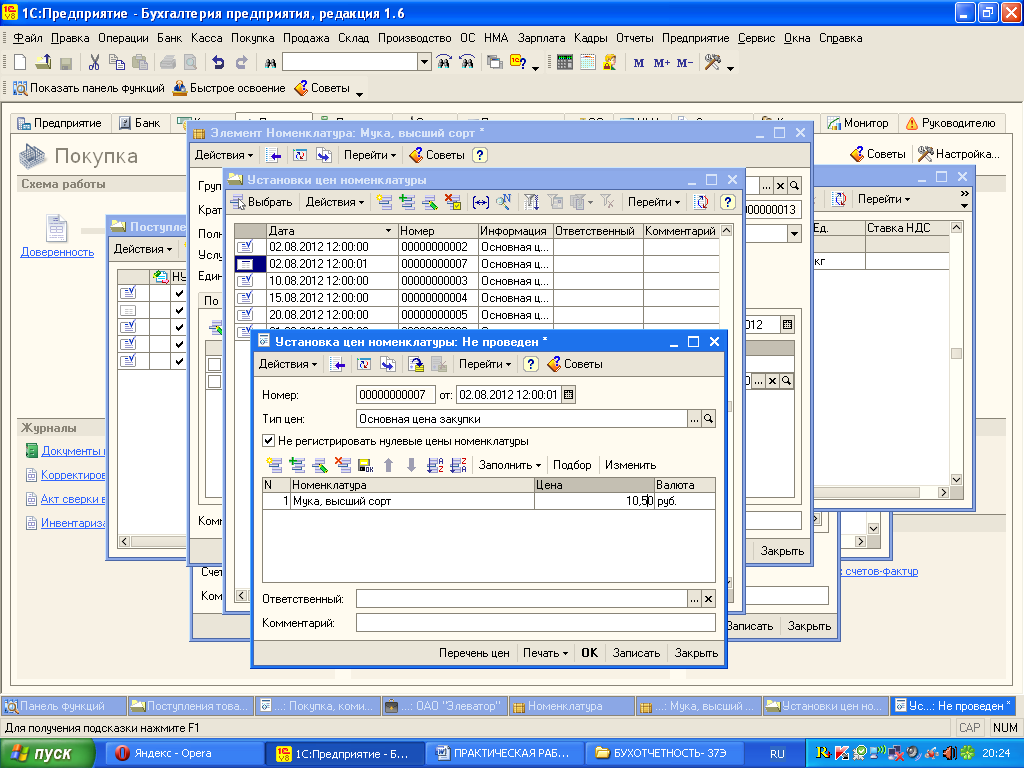
Task: Open the Покупка menu
Action: click(x=253, y=38)
